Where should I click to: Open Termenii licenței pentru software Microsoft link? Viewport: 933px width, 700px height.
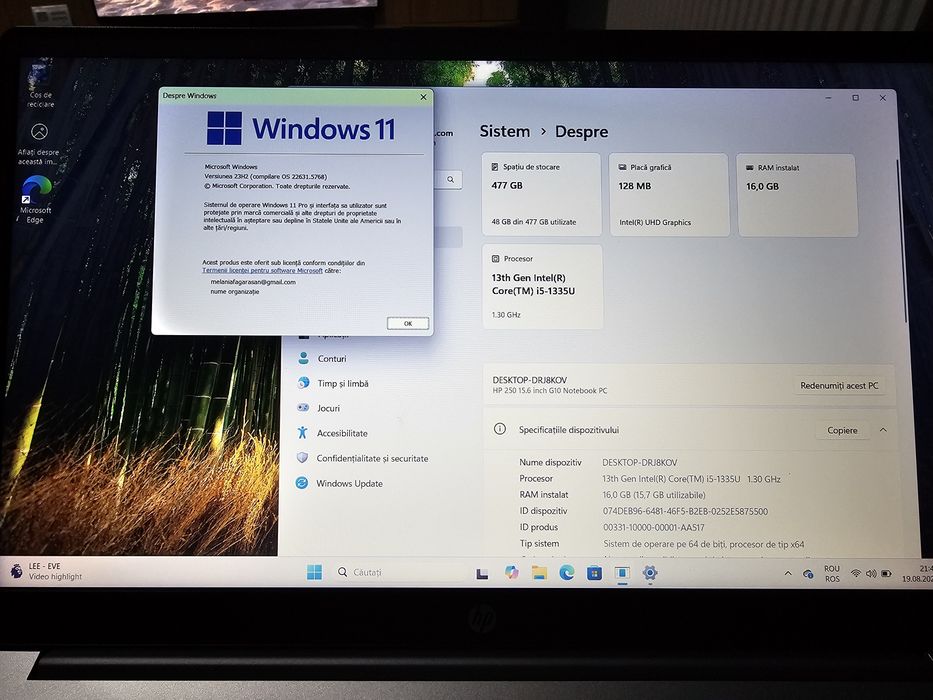262,271
